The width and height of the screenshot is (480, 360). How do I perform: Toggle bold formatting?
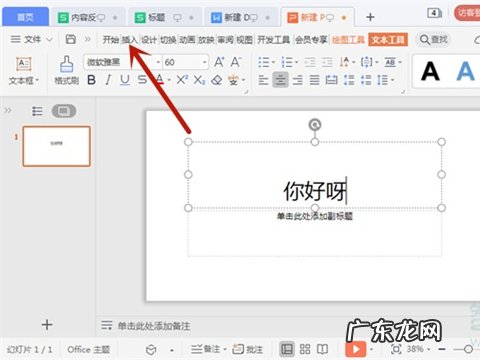click(91, 80)
